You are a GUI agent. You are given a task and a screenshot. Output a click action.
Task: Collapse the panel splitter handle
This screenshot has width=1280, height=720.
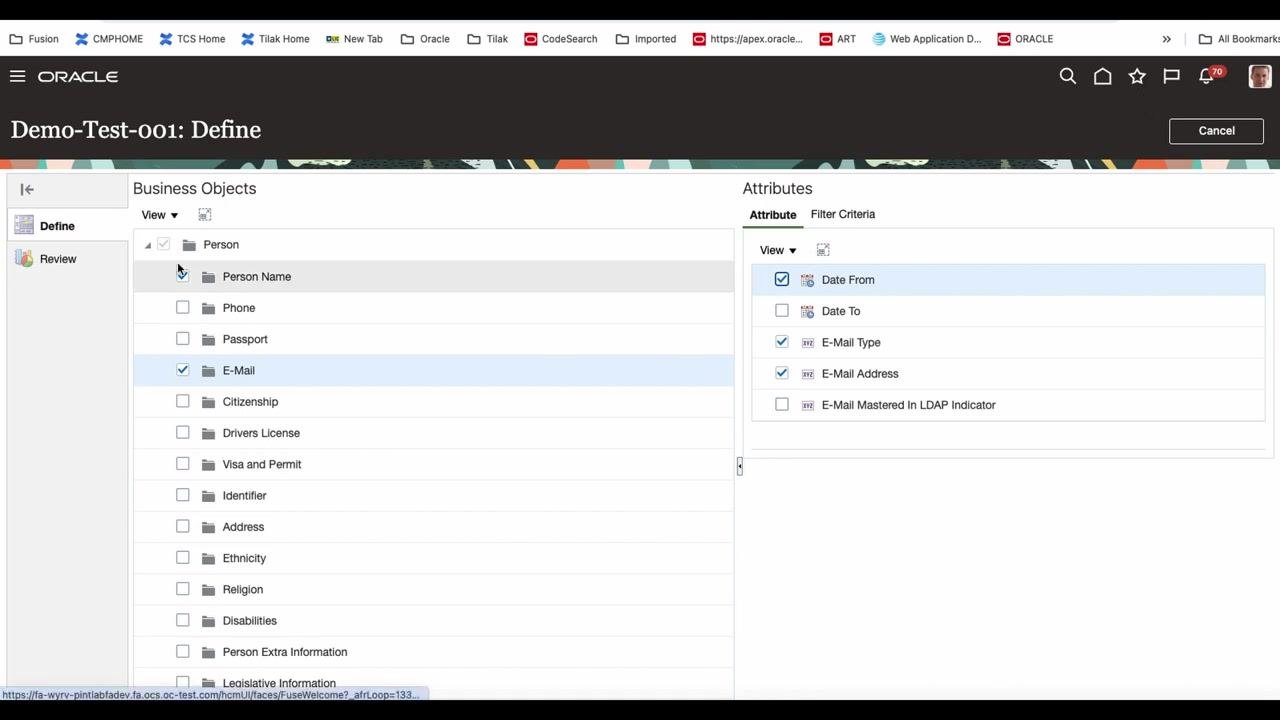click(x=739, y=466)
